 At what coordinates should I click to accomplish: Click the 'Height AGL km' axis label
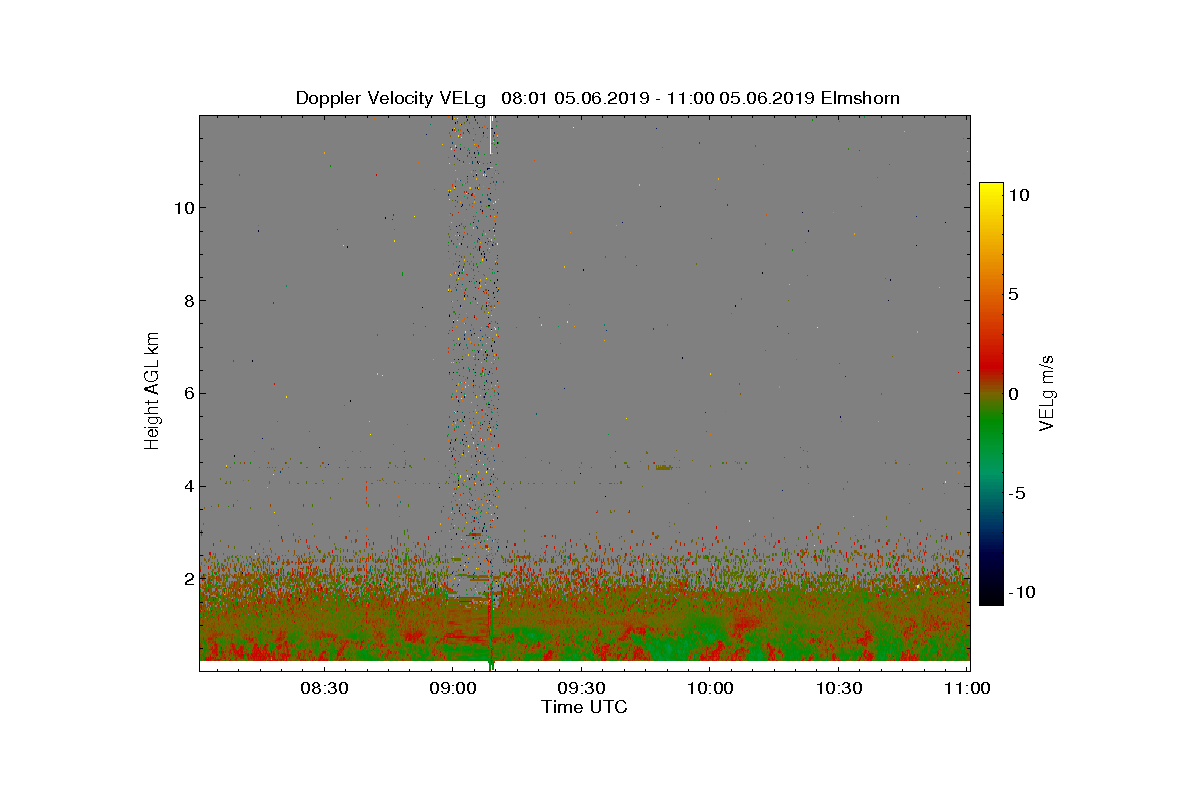coord(152,391)
